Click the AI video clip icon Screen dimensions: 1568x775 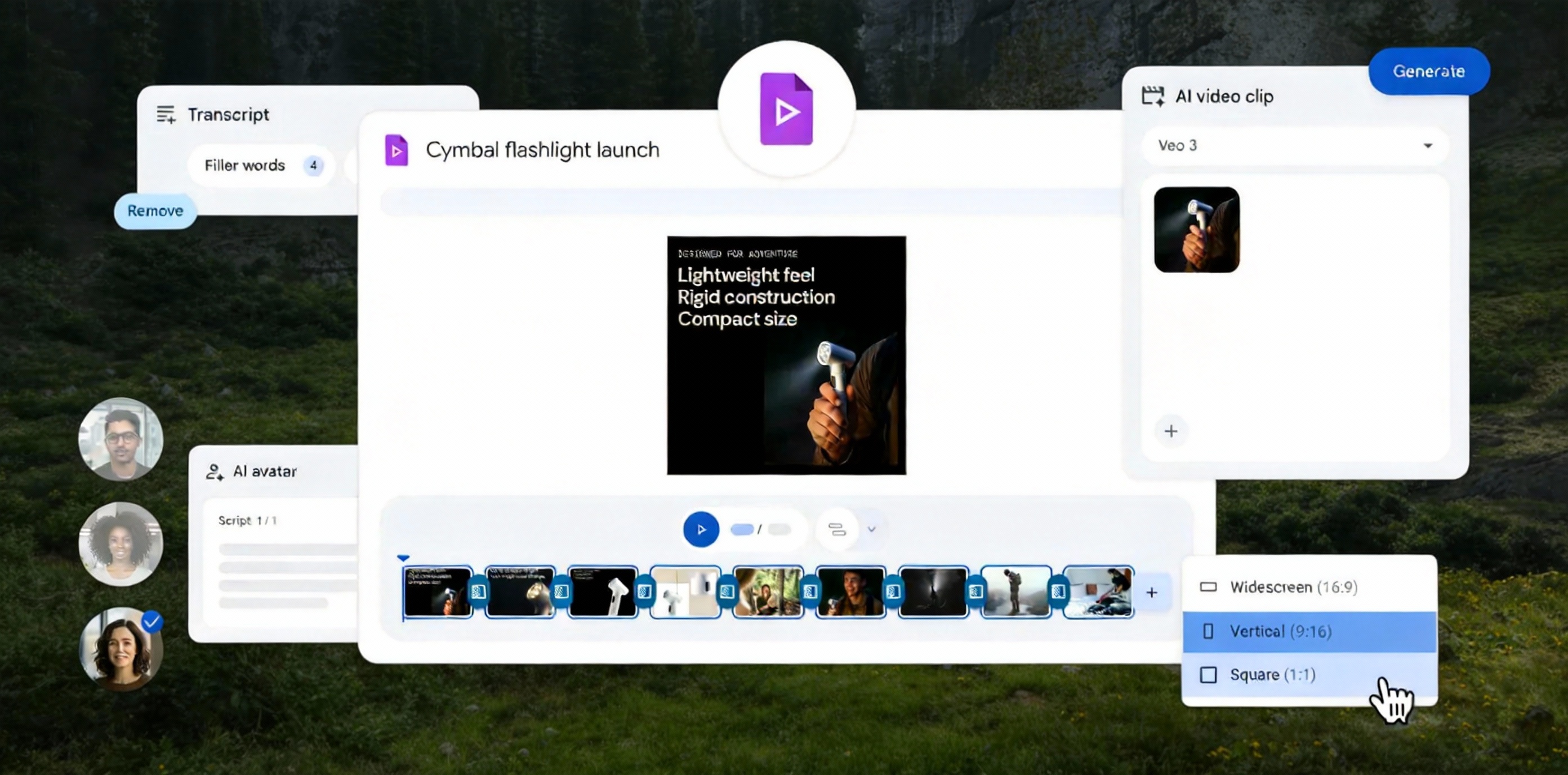(1152, 96)
